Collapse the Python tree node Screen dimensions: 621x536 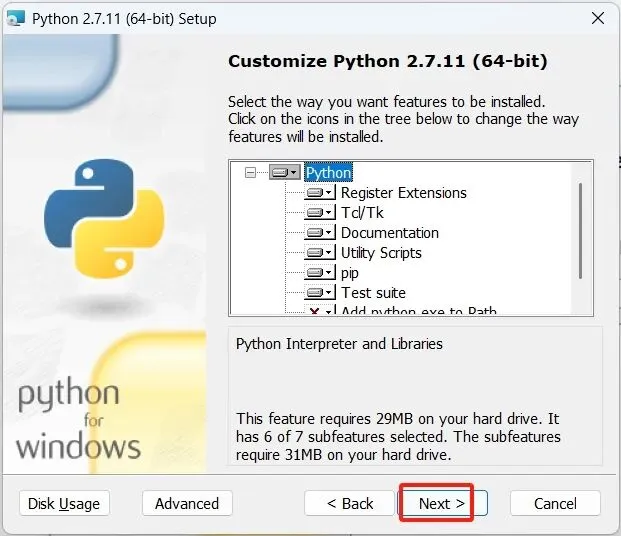click(x=251, y=173)
